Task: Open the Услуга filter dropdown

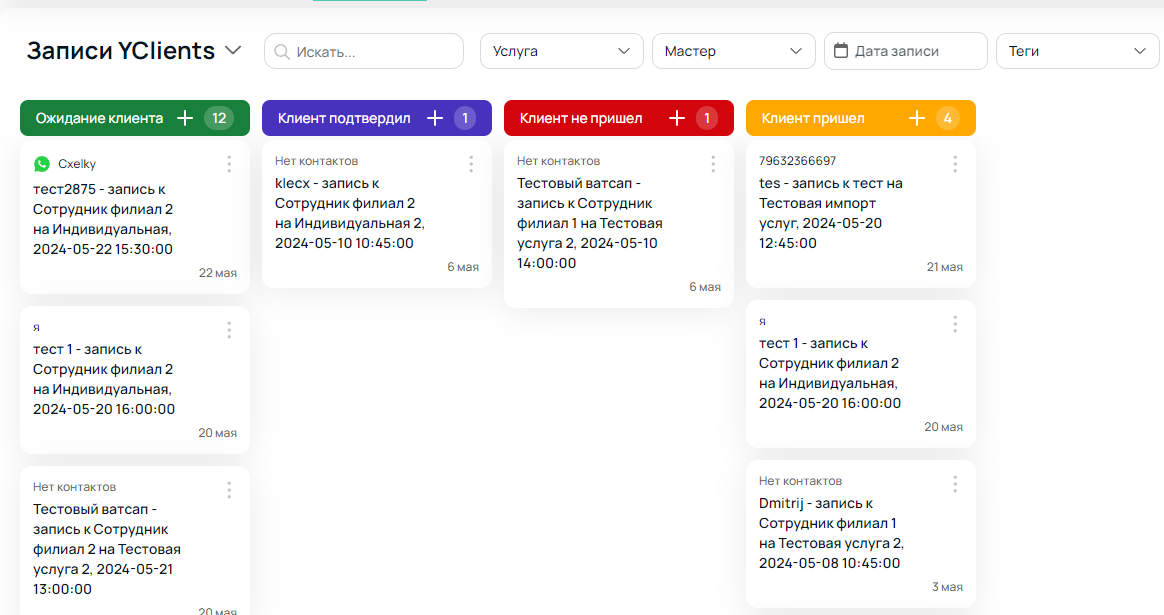Action: (562, 51)
